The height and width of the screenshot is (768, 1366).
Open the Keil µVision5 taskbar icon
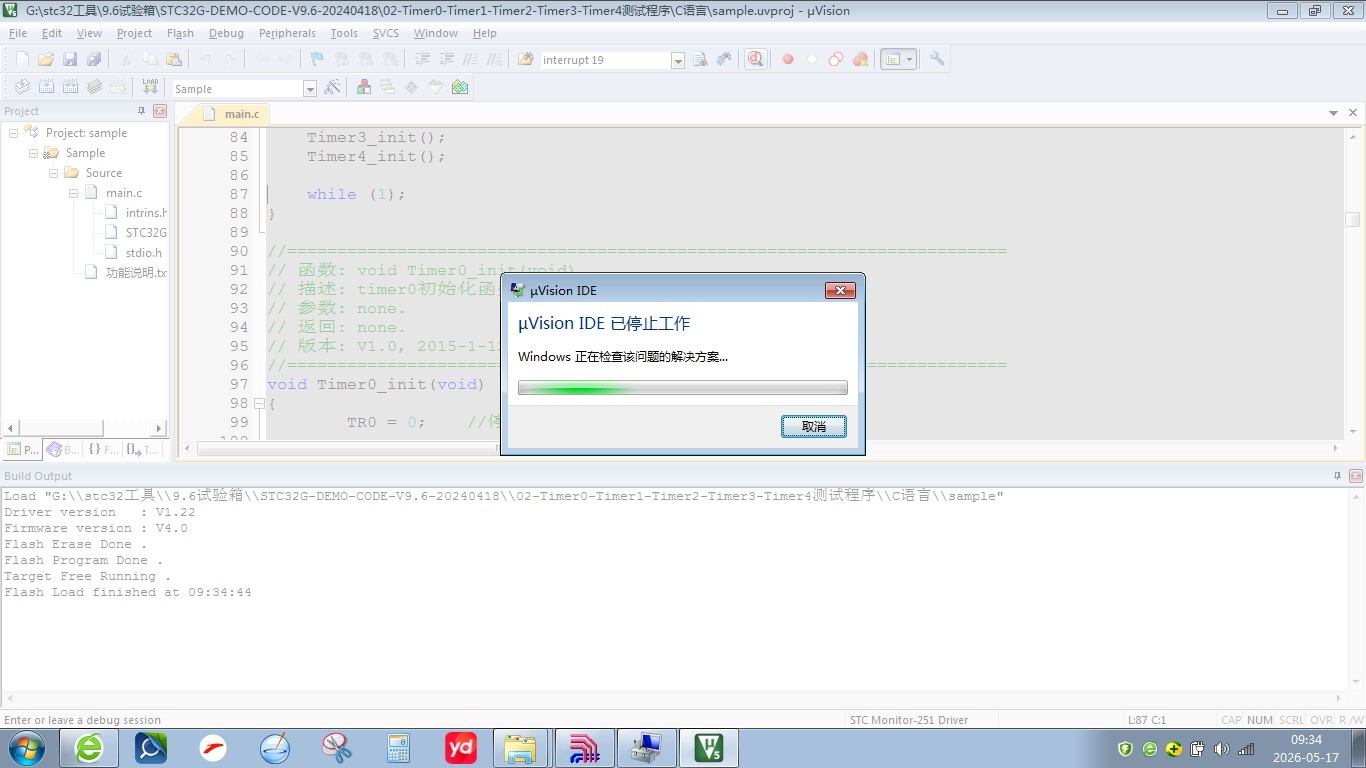709,747
